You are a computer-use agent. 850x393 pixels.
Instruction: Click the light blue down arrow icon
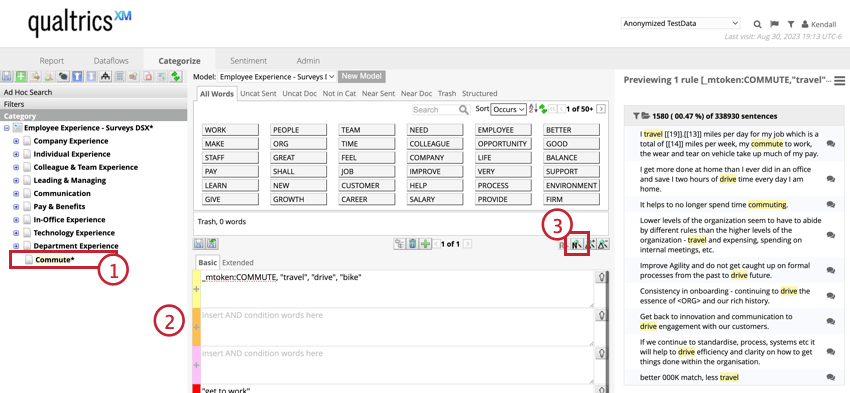pos(92,76)
